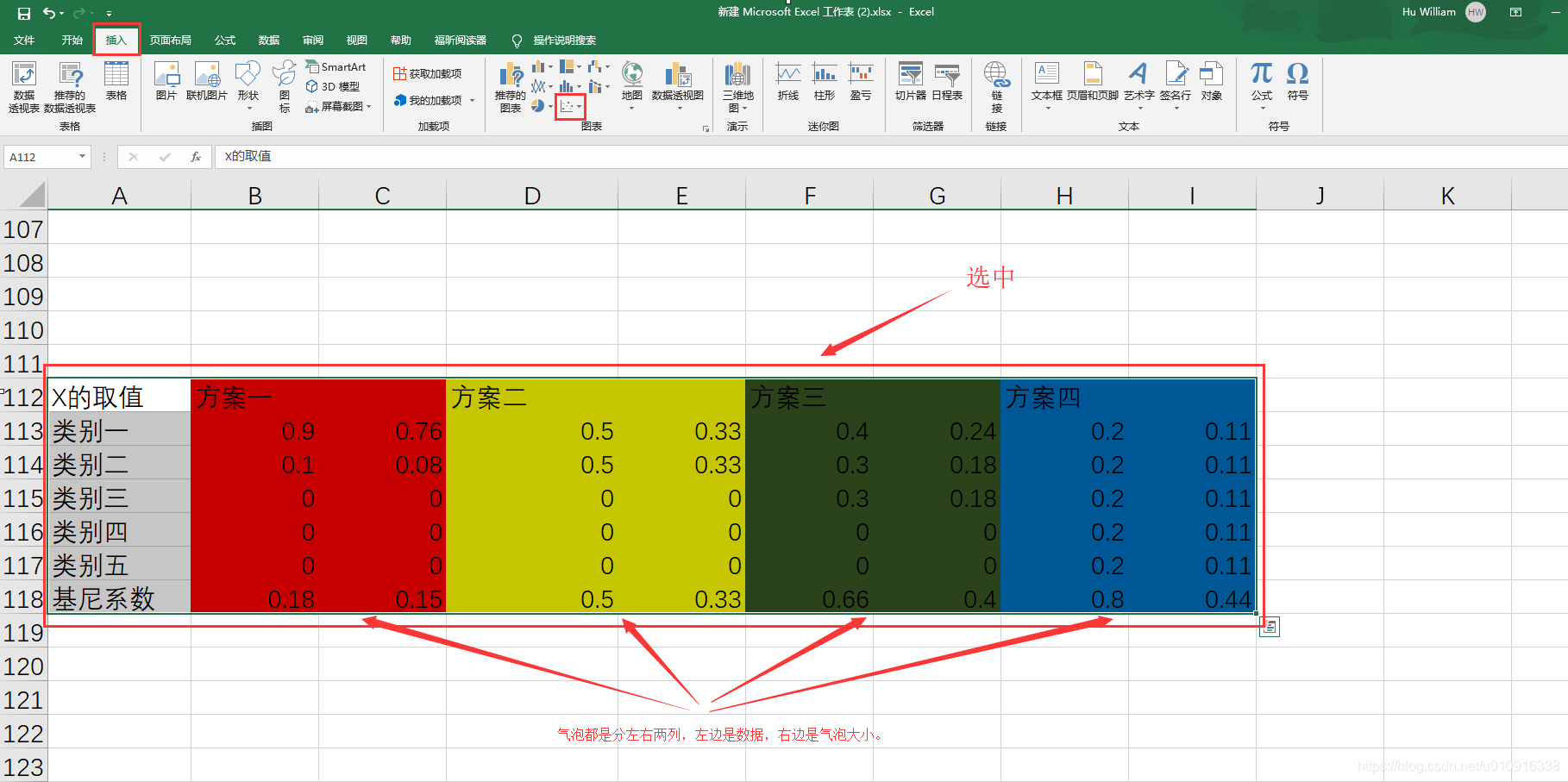This screenshot has width=1568, height=782.
Task: Open Header & Footer (页眉和页脚)
Action: click(x=1093, y=83)
